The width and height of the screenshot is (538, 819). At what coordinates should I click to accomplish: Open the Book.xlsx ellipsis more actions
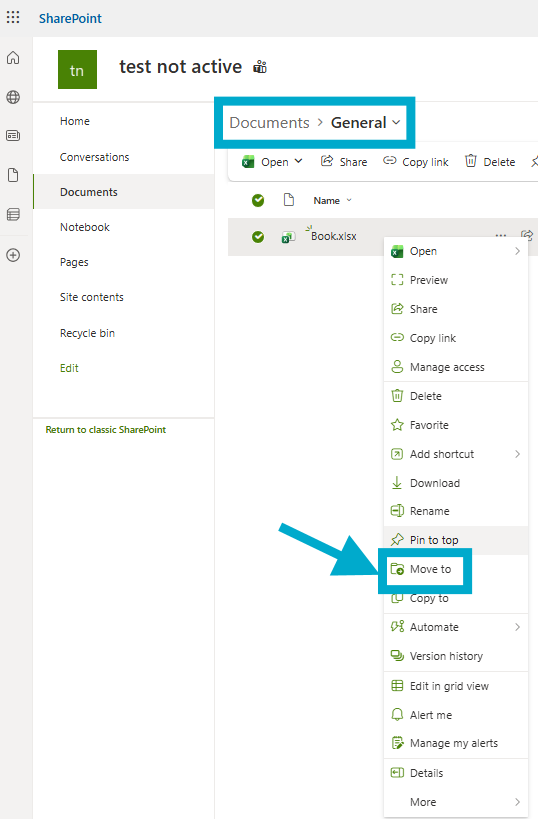coord(500,236)
